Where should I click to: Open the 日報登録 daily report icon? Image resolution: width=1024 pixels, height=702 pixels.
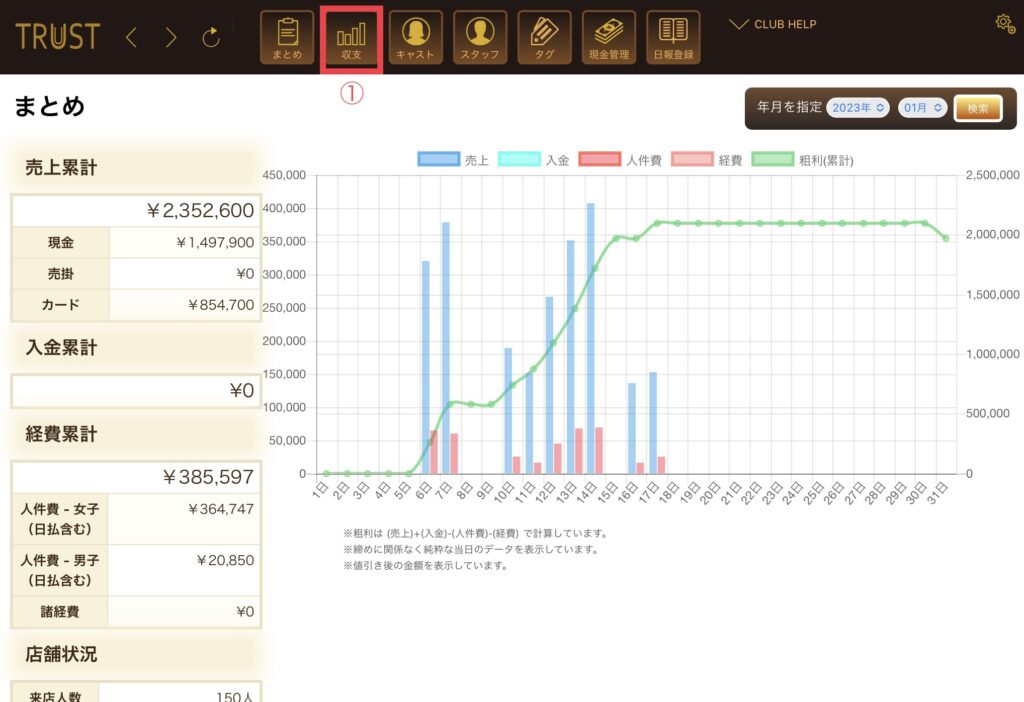click(x=673, y=37)
